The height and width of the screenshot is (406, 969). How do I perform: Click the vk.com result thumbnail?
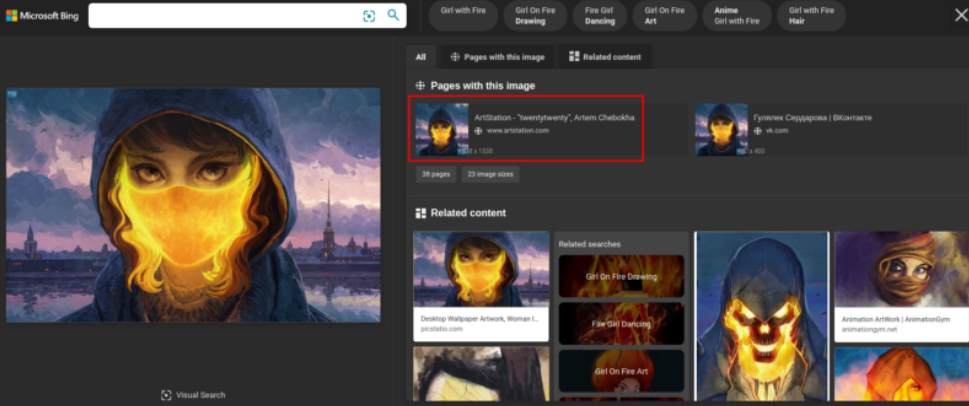721,129
